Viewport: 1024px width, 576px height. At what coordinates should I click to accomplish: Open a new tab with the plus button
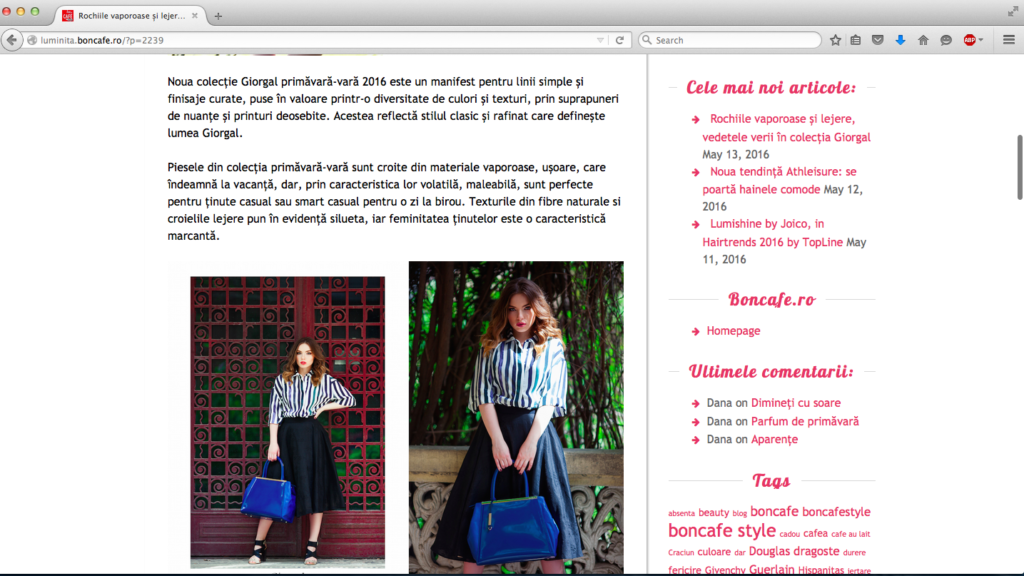[219, 16]
